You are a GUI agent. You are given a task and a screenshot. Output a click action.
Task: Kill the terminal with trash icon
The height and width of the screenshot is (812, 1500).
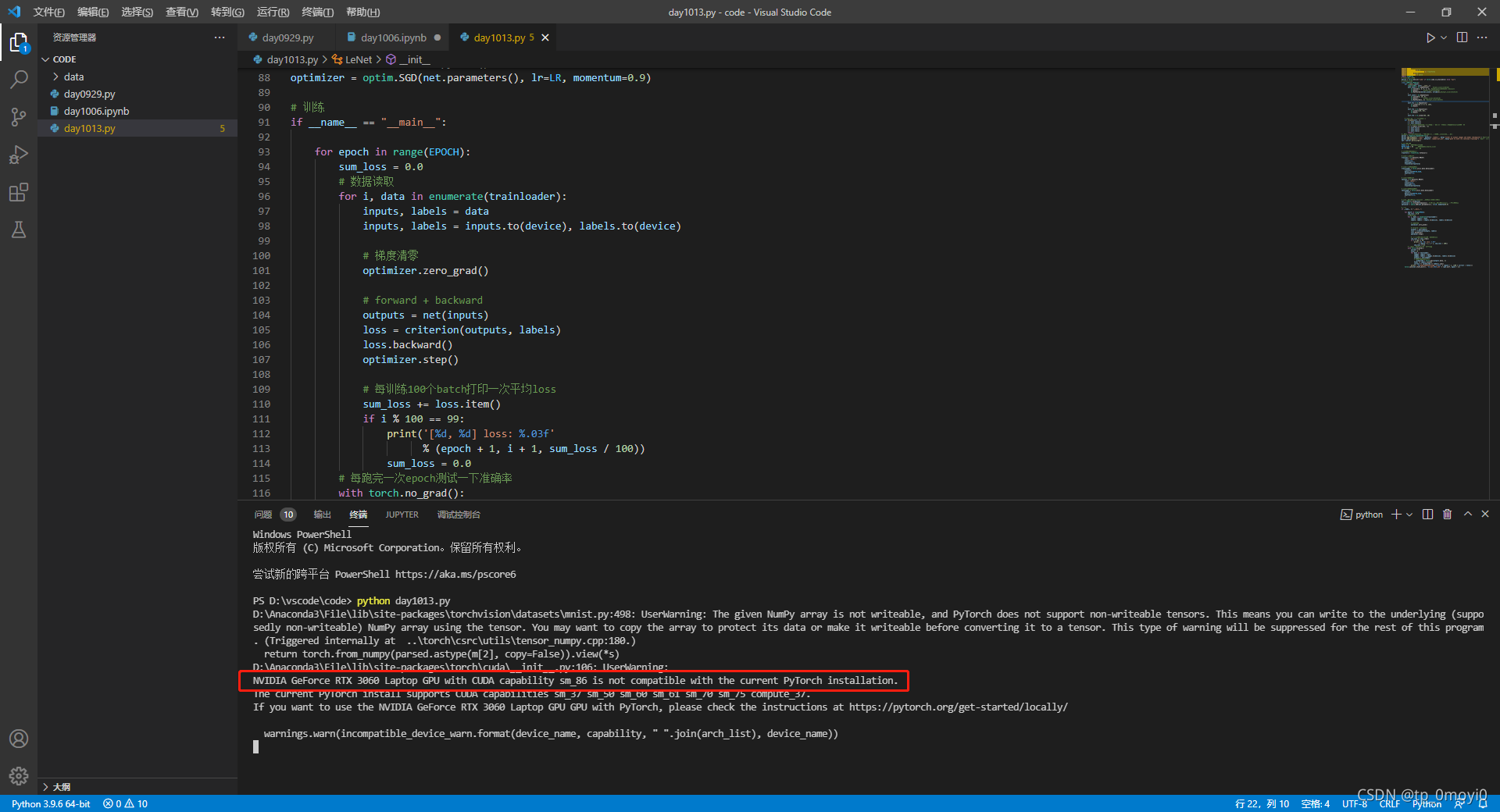pyautogui.click(x=1448, y=515)
